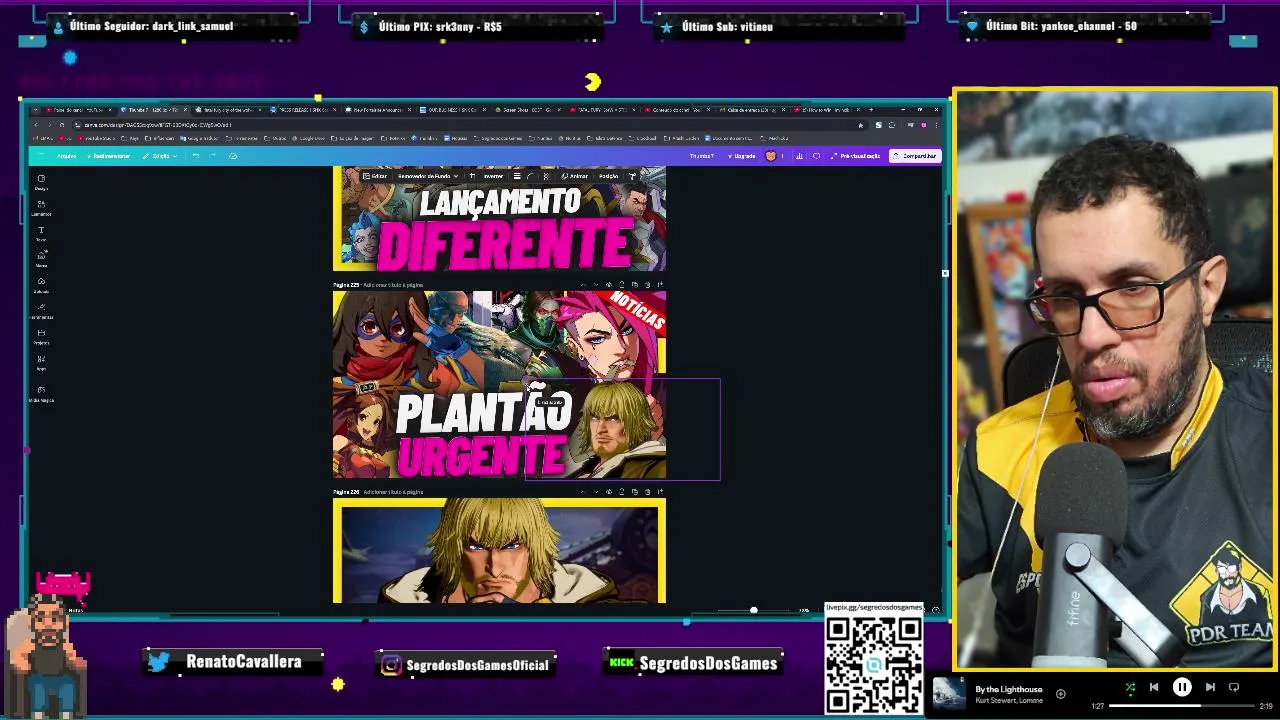Click the Compartilhar button

click(914, 156)
